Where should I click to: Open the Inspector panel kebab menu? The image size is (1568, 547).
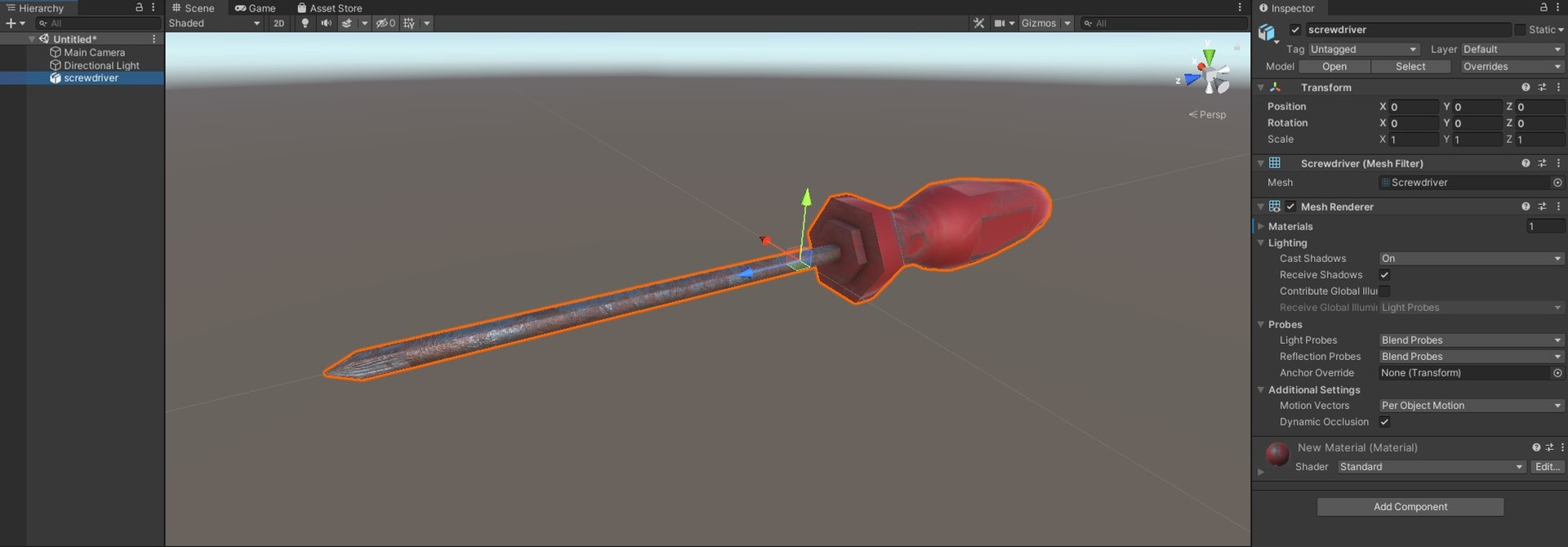point(1558,7)
